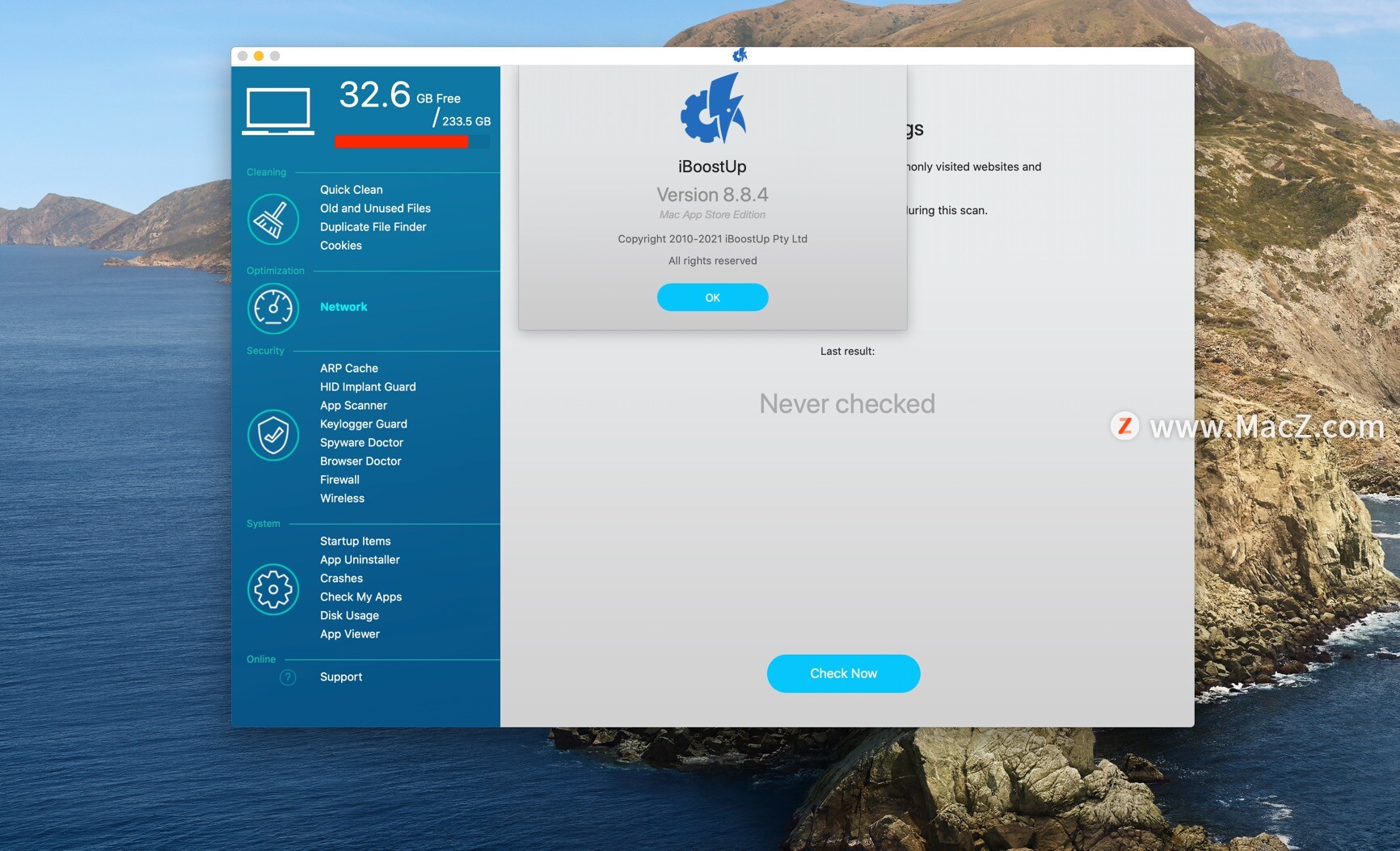Click the iBoostUp title bar icon
The width and height of the screenshot is (1400, 851).
(x=740, y=55)
